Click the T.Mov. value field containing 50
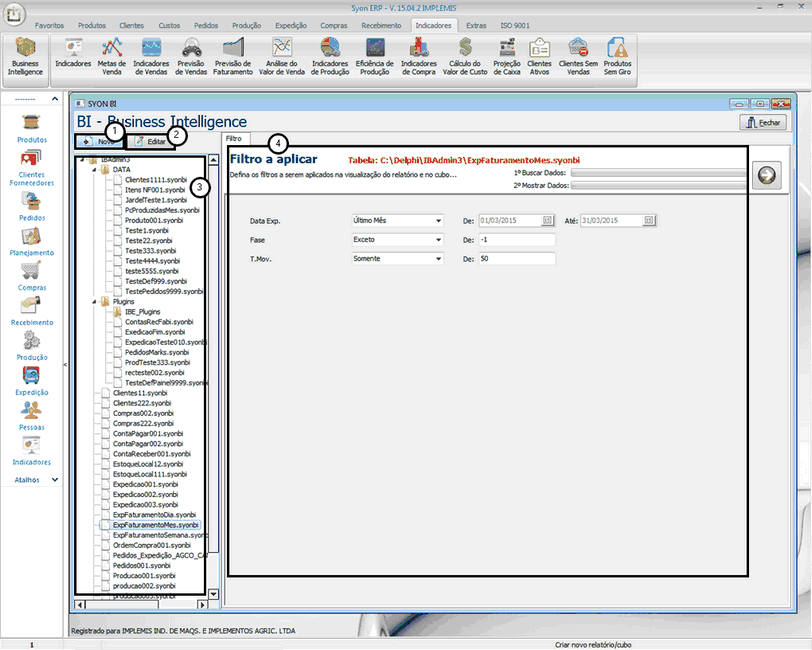The image size is (812, 650). (515, 259)
